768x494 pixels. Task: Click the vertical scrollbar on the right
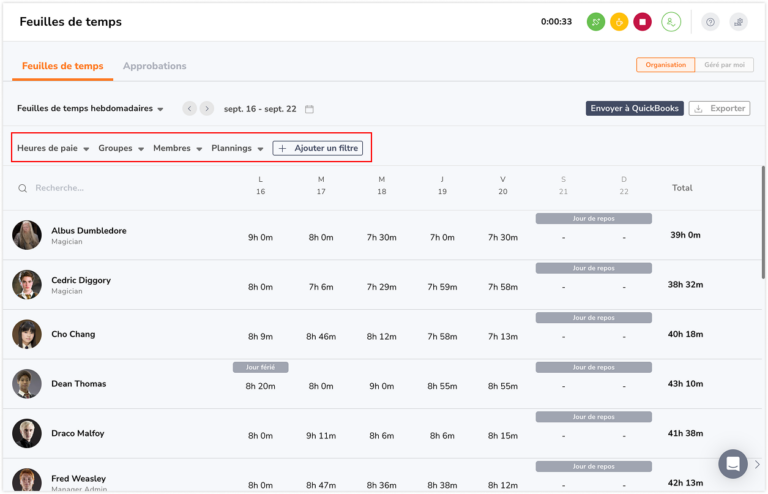[x=763, y=223]
